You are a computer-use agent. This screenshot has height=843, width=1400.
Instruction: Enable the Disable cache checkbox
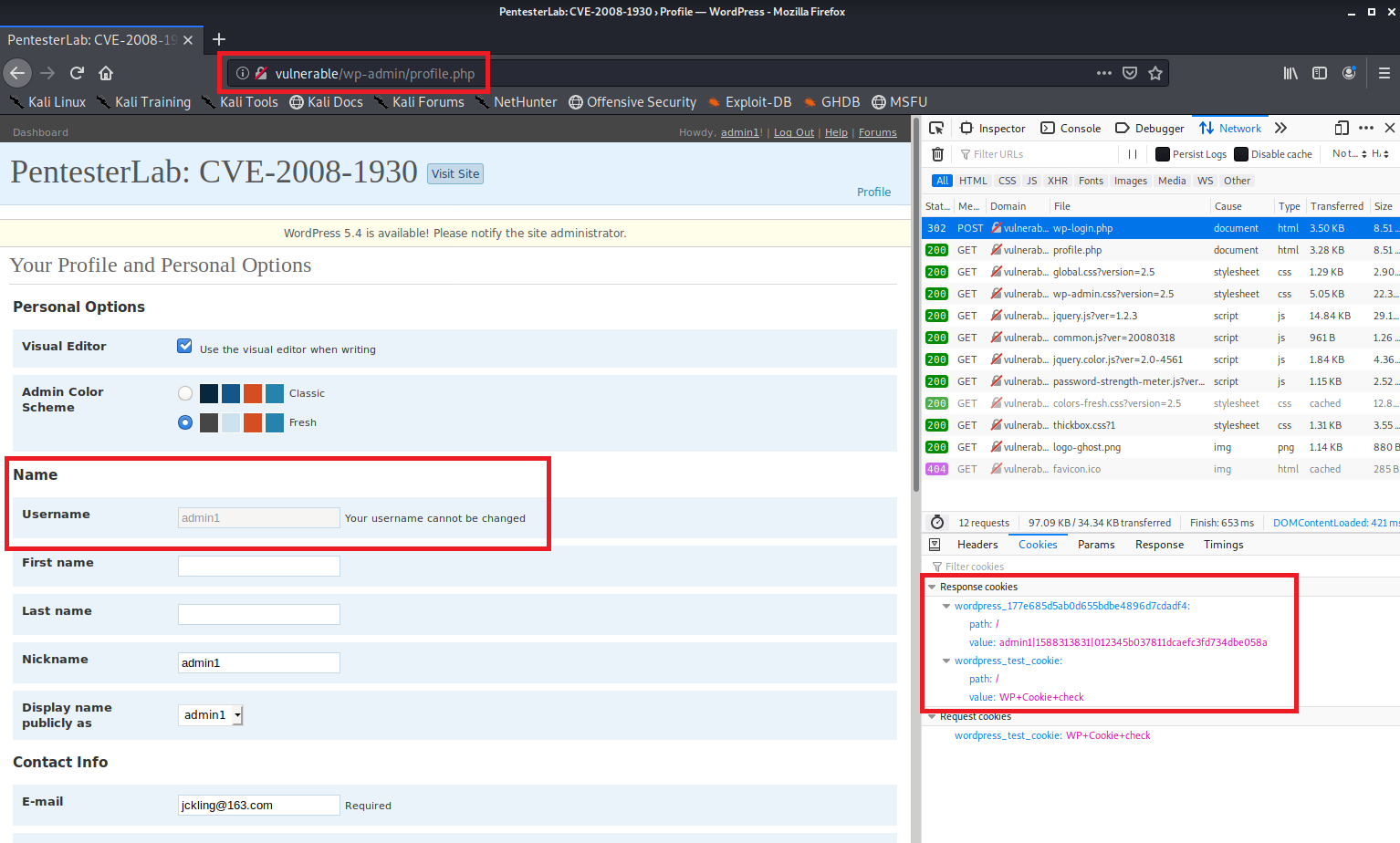(1241, 154)
